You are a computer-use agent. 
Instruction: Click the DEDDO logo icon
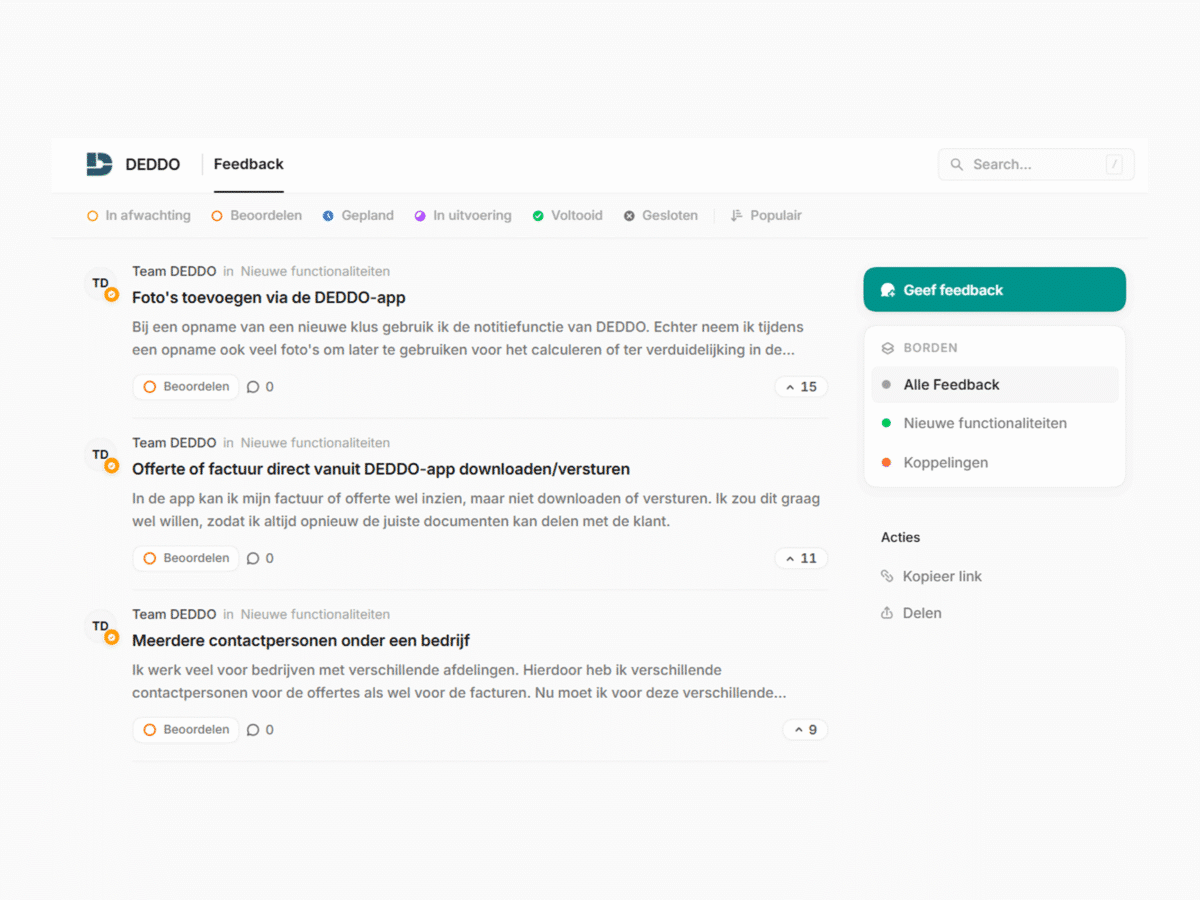(x=99, y=164)
